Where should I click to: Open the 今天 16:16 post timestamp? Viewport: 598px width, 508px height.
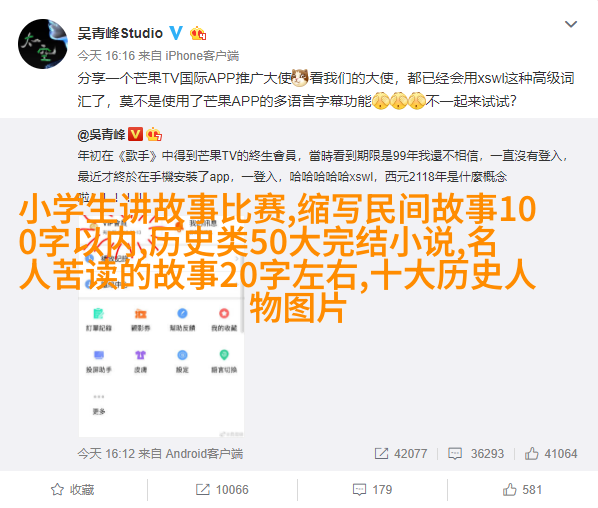coord(106,56)
